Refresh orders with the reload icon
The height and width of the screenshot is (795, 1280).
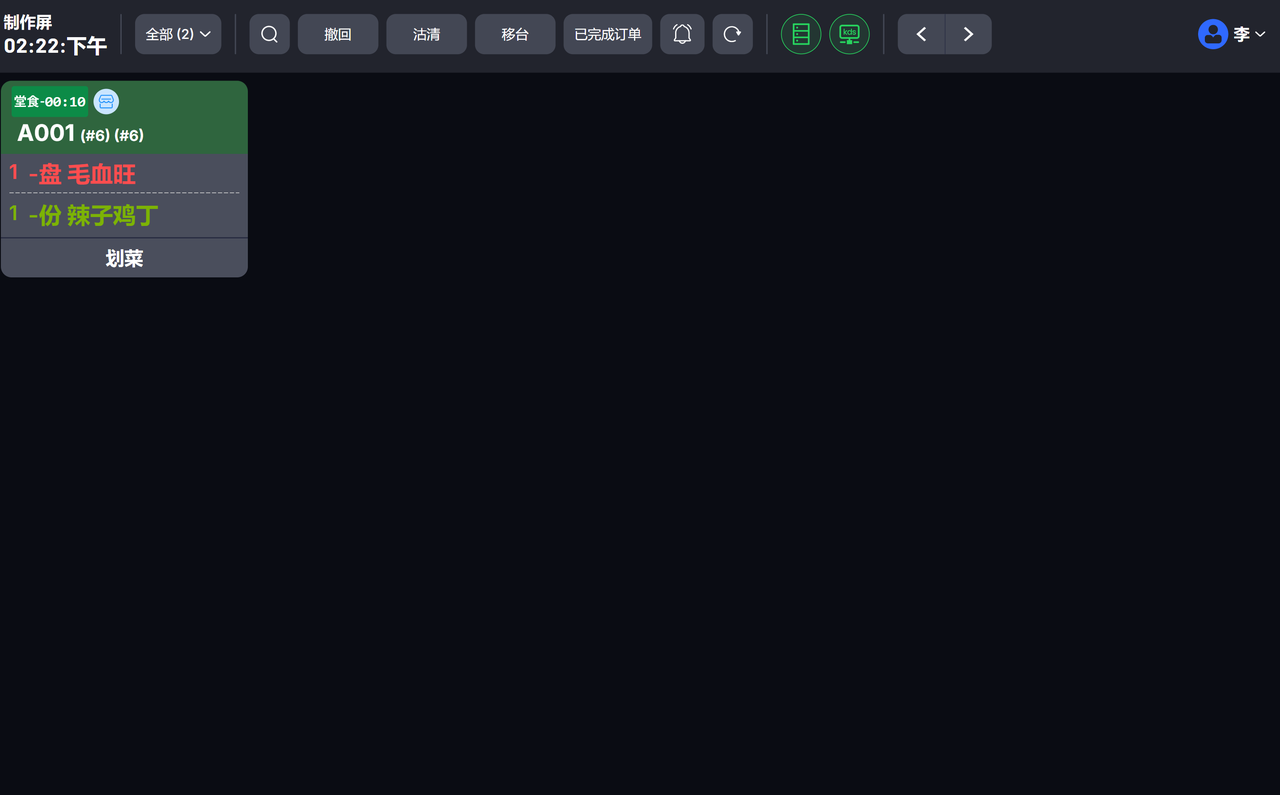(x=732, y=34)
